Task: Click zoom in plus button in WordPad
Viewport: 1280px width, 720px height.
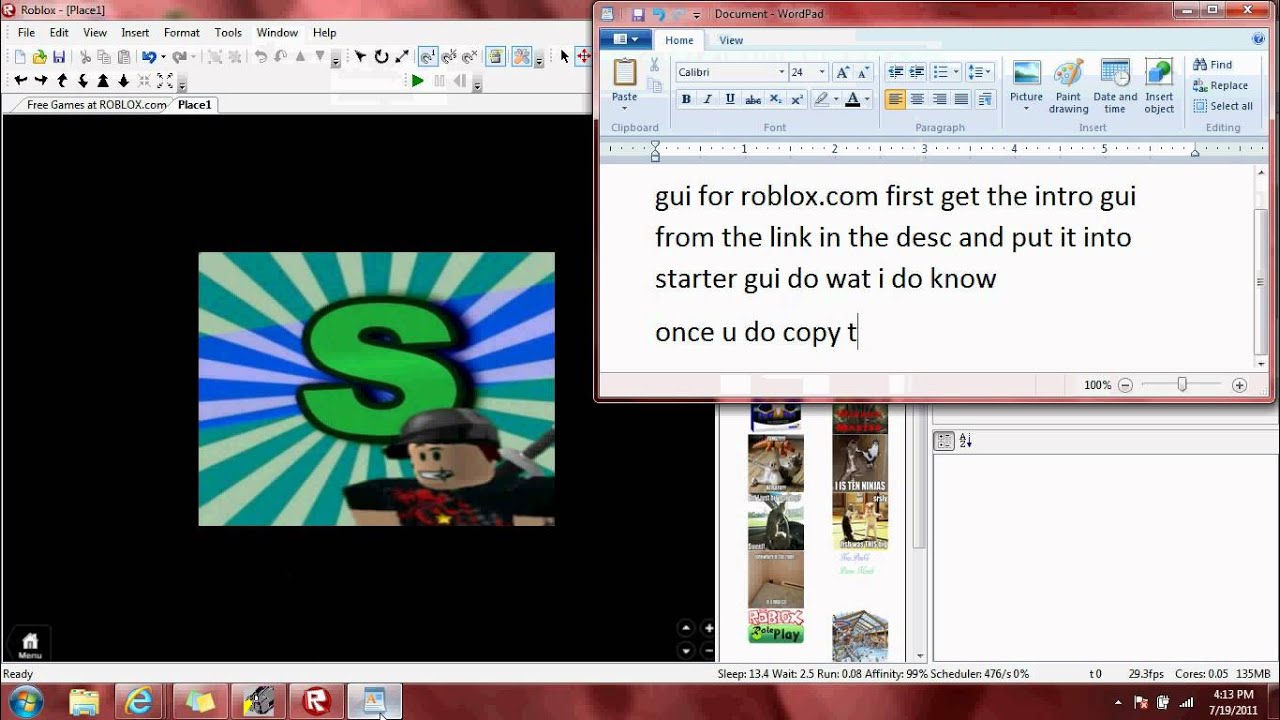Action: click(1239, 385)
